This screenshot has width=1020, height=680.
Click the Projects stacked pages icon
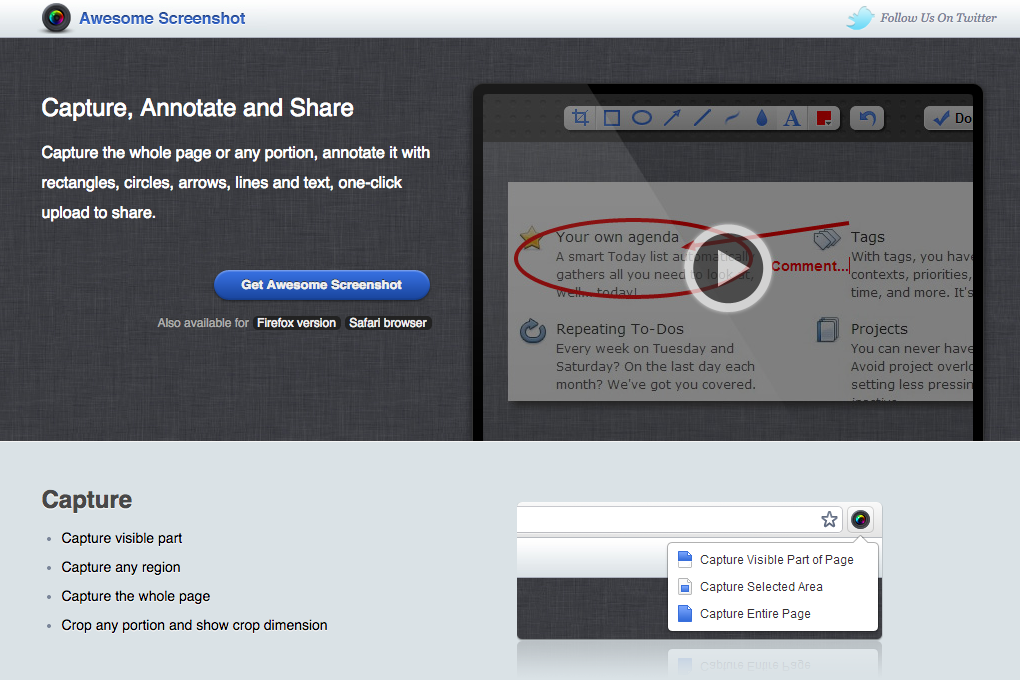(x=827, y=330)
